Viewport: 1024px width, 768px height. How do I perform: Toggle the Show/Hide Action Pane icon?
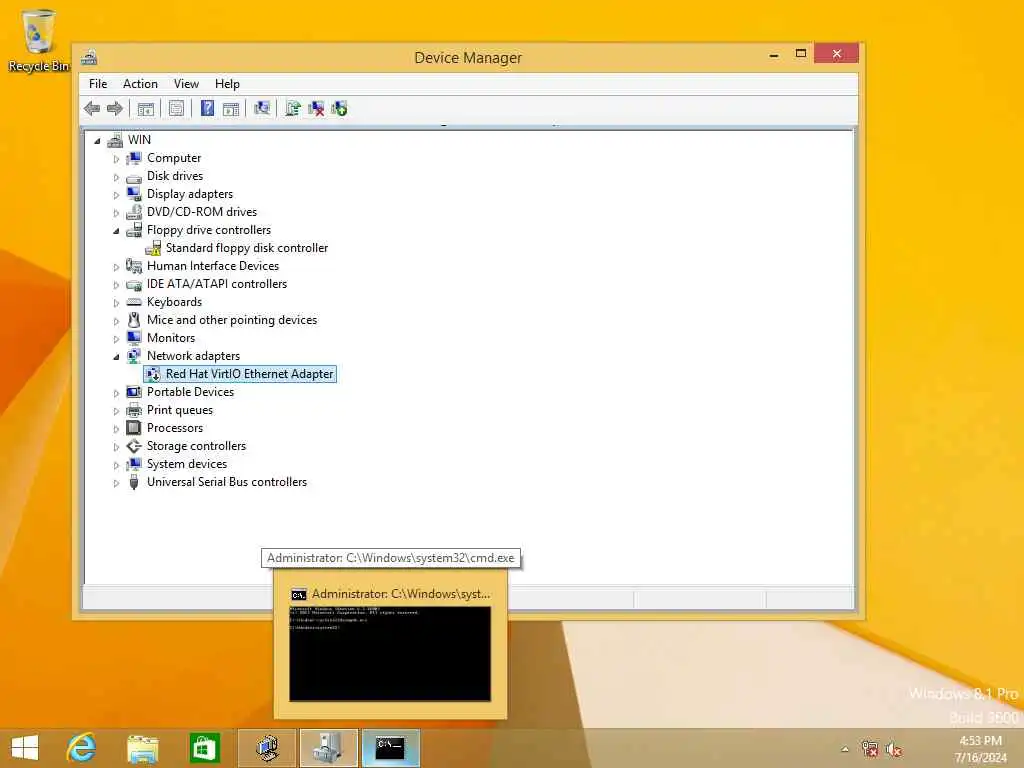231,108
